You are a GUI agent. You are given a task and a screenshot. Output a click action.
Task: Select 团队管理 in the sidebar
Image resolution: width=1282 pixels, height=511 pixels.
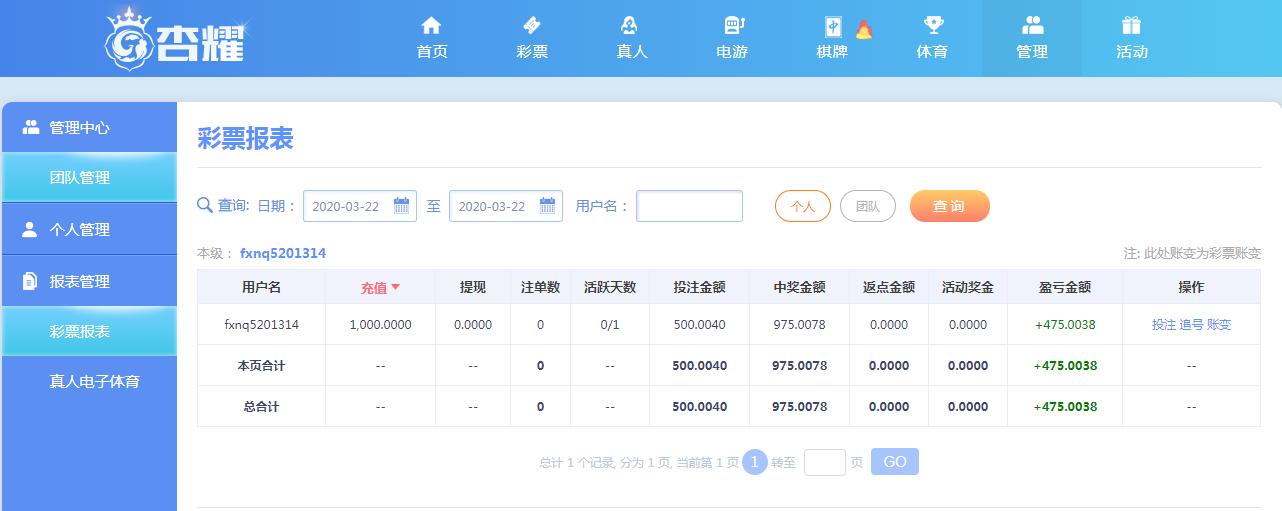pos(89,178)
